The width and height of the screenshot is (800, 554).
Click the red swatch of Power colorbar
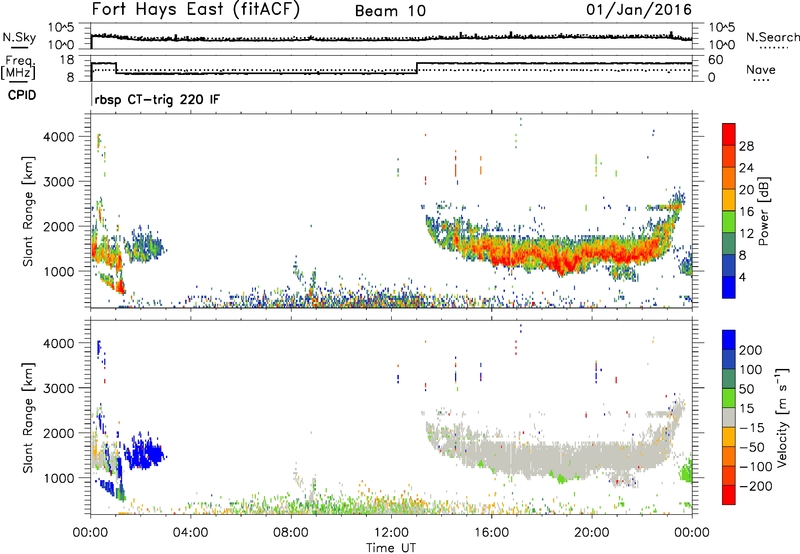[x=729, y=134]
